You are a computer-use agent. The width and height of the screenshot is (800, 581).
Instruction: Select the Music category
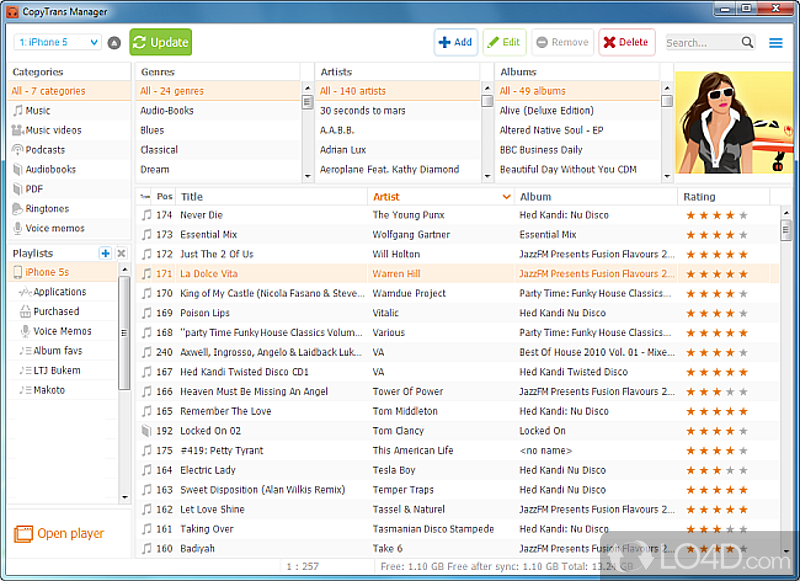[69, 111]
